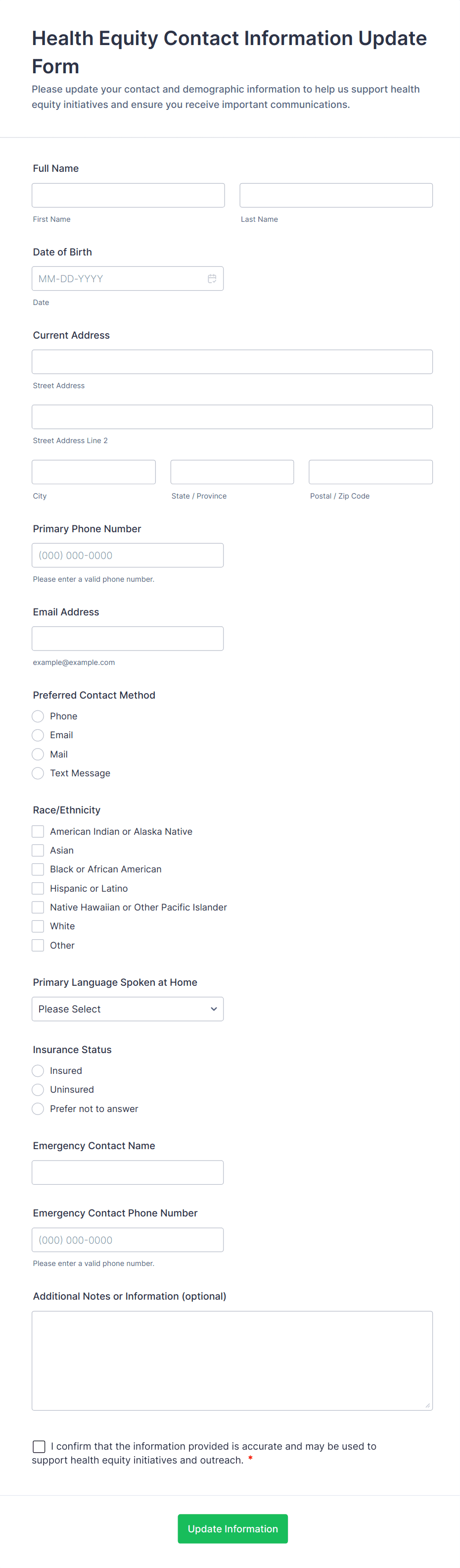The height and width of the screenshot is (1568, 460).
Task: Check the Asian race/ethnicity checkbox
Action: click(x=38, y=851)
